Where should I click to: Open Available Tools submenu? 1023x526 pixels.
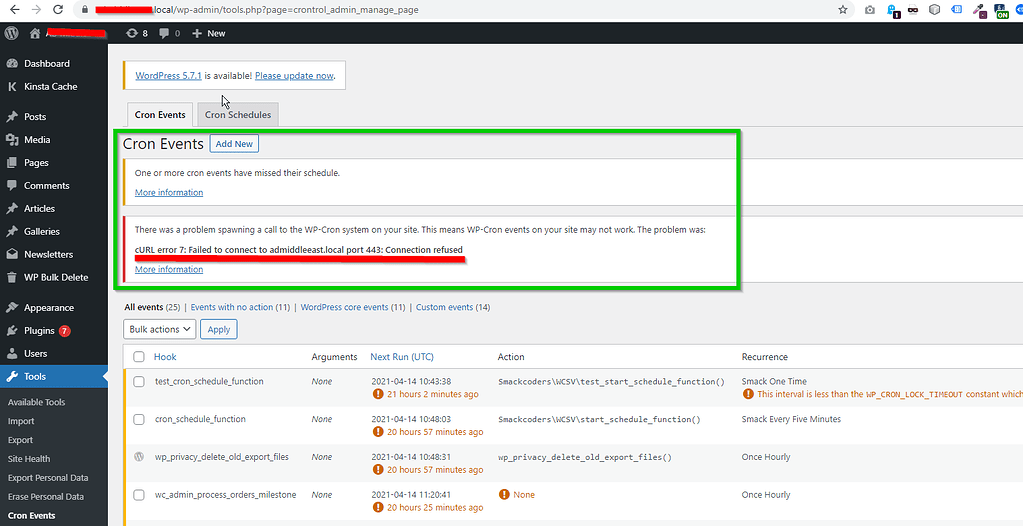coord(37,403)
